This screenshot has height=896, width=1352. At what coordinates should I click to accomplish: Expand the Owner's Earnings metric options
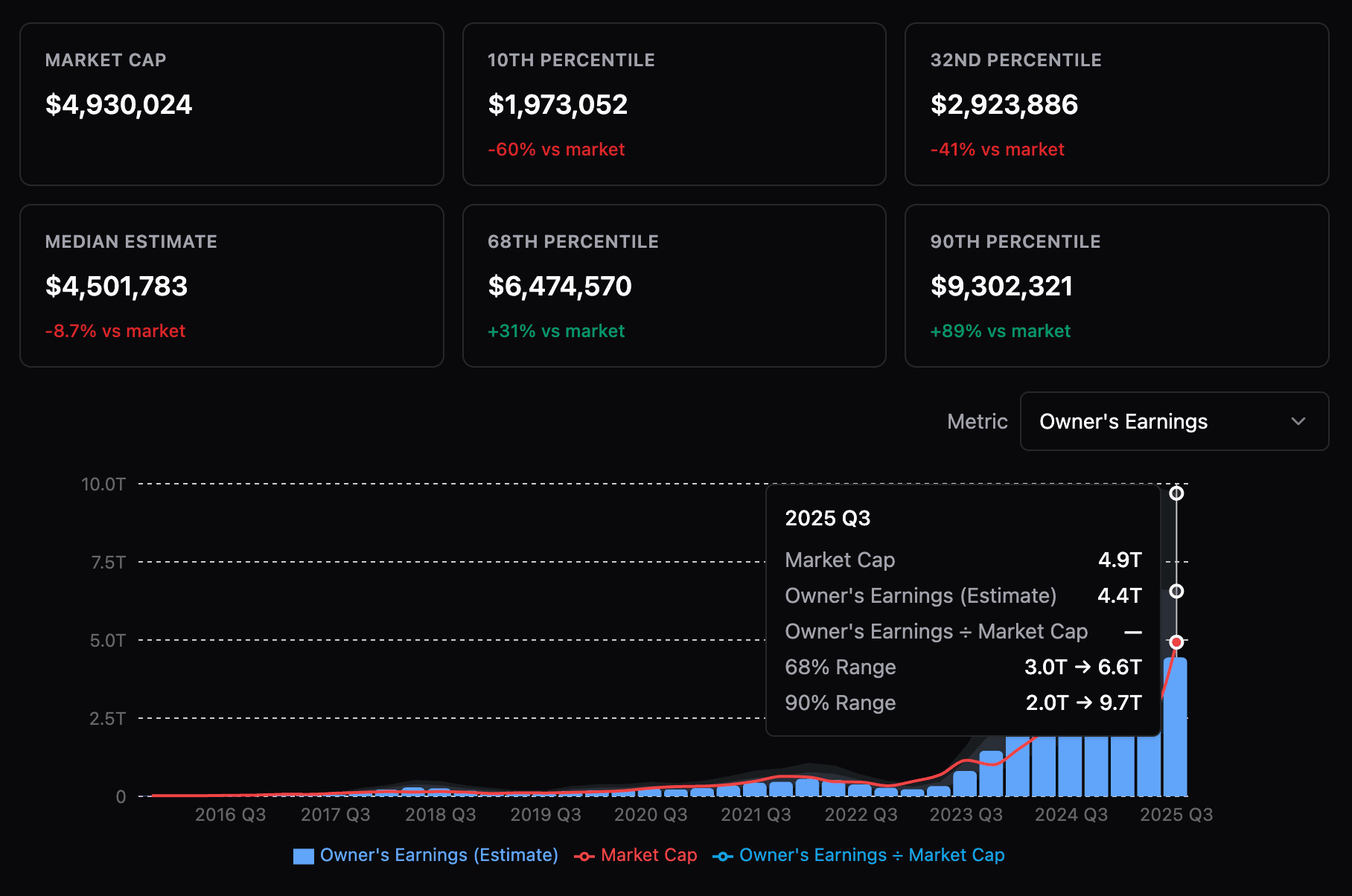(1175, 421)
